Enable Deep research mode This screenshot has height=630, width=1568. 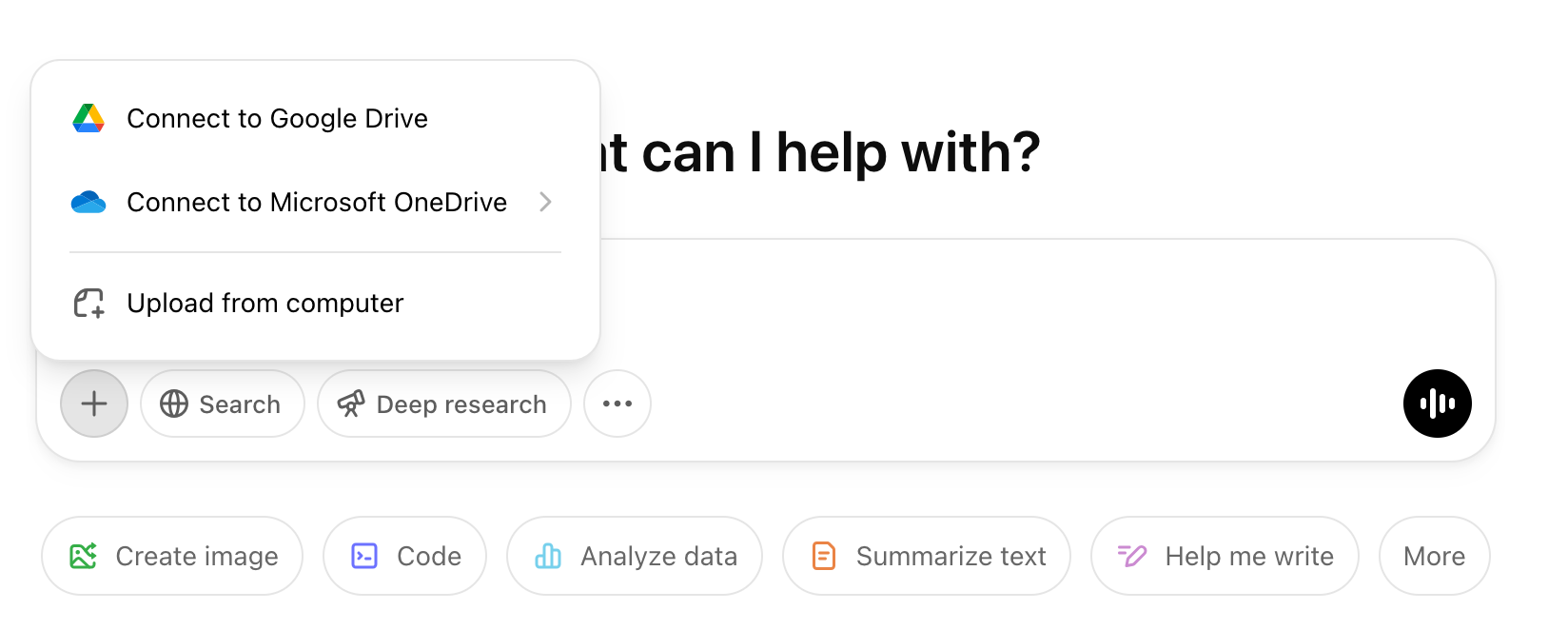click(443, 404)
